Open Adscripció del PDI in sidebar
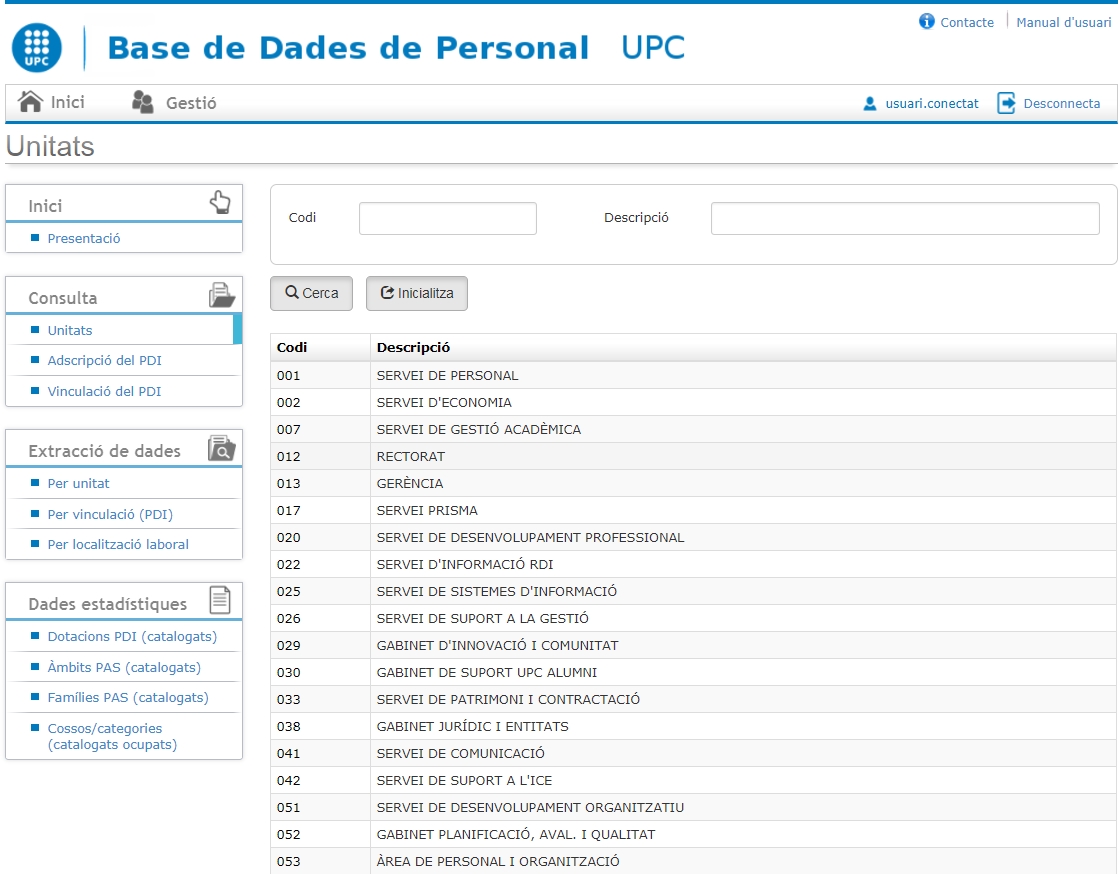This screenshot has height=874, width=1120. pos(104,360)
